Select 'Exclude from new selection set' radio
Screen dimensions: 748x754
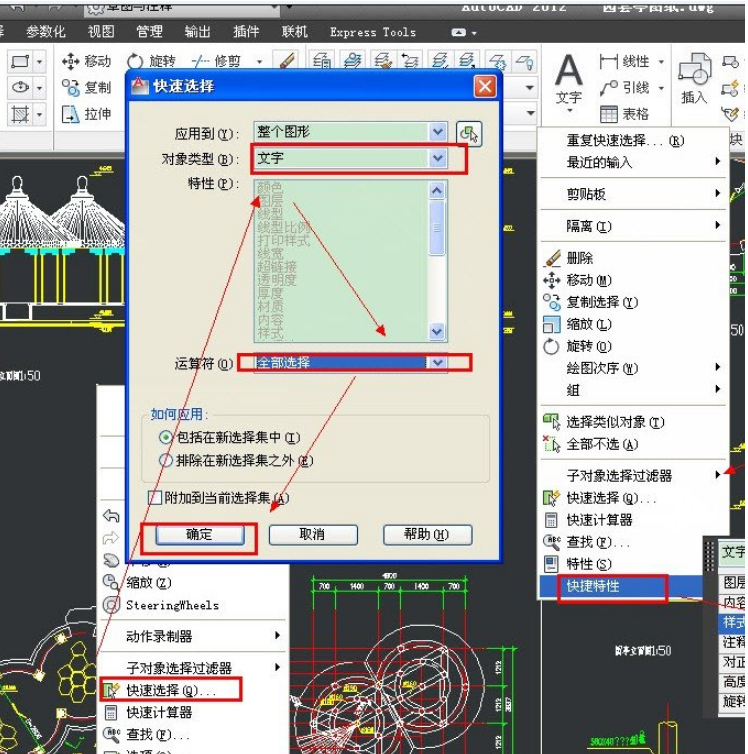pyautogui.click(x=165, y=460)
